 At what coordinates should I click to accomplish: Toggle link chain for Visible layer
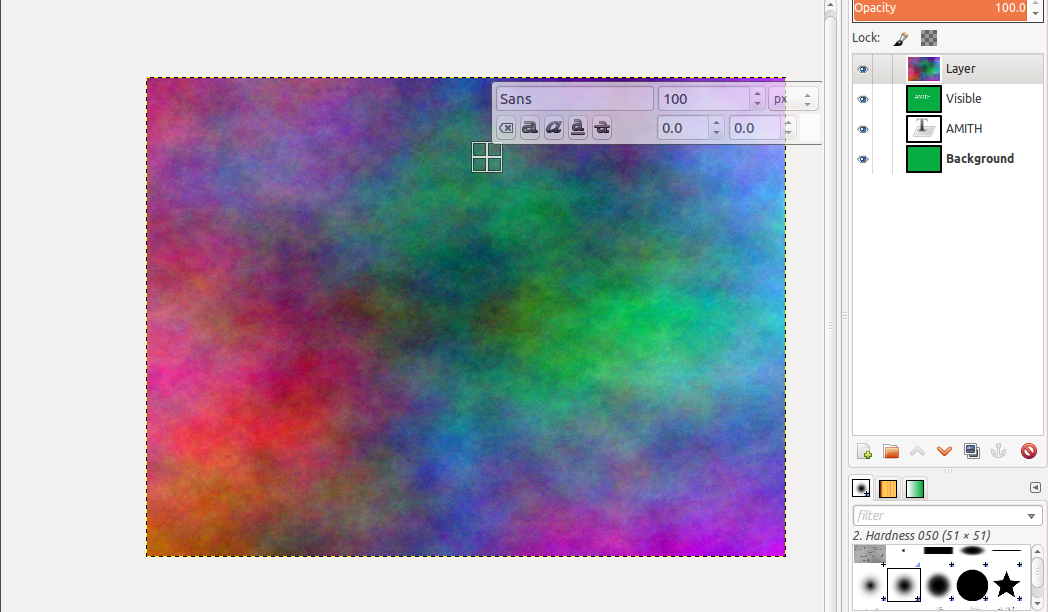(883, 99)
